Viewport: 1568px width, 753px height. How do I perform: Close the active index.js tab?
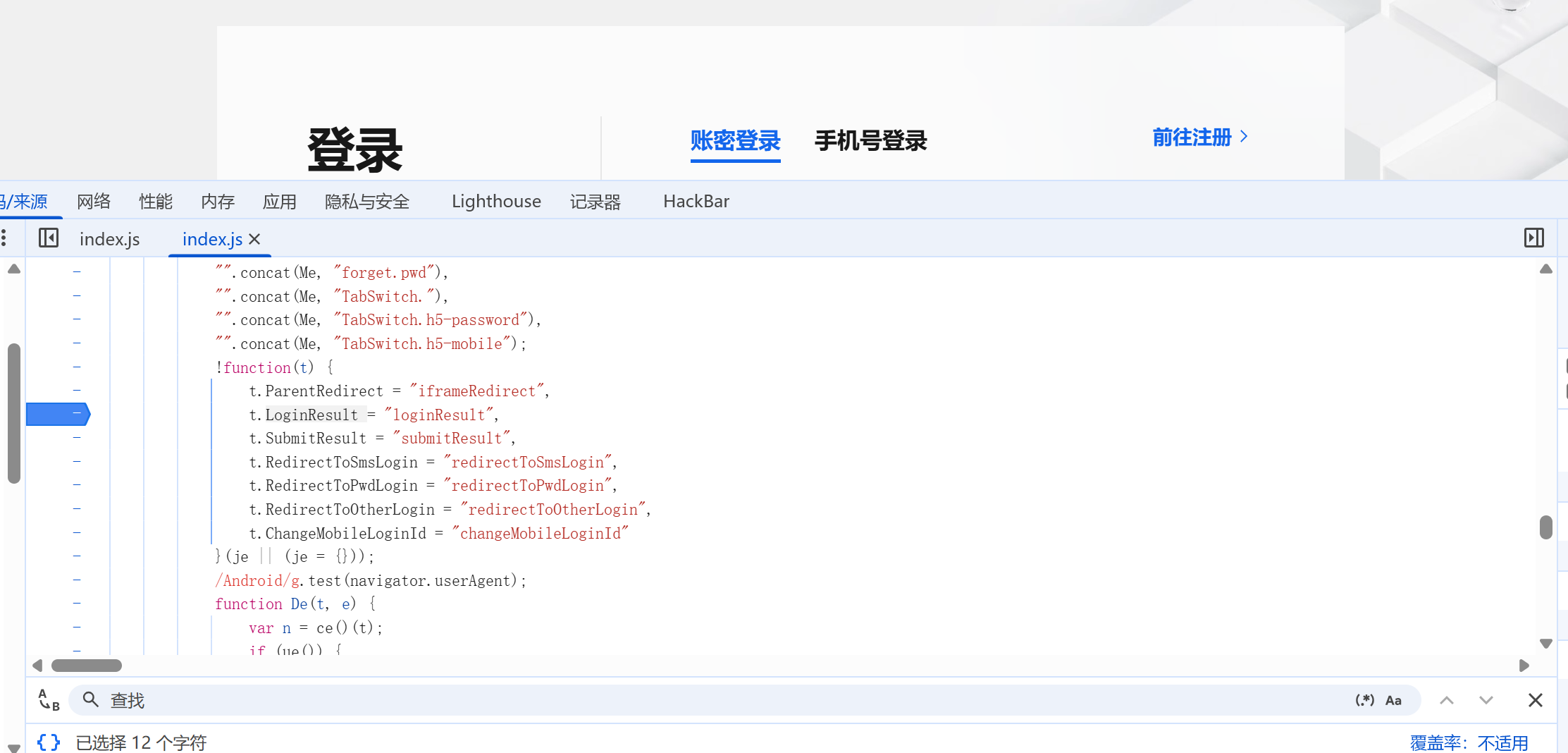[255, 239]
